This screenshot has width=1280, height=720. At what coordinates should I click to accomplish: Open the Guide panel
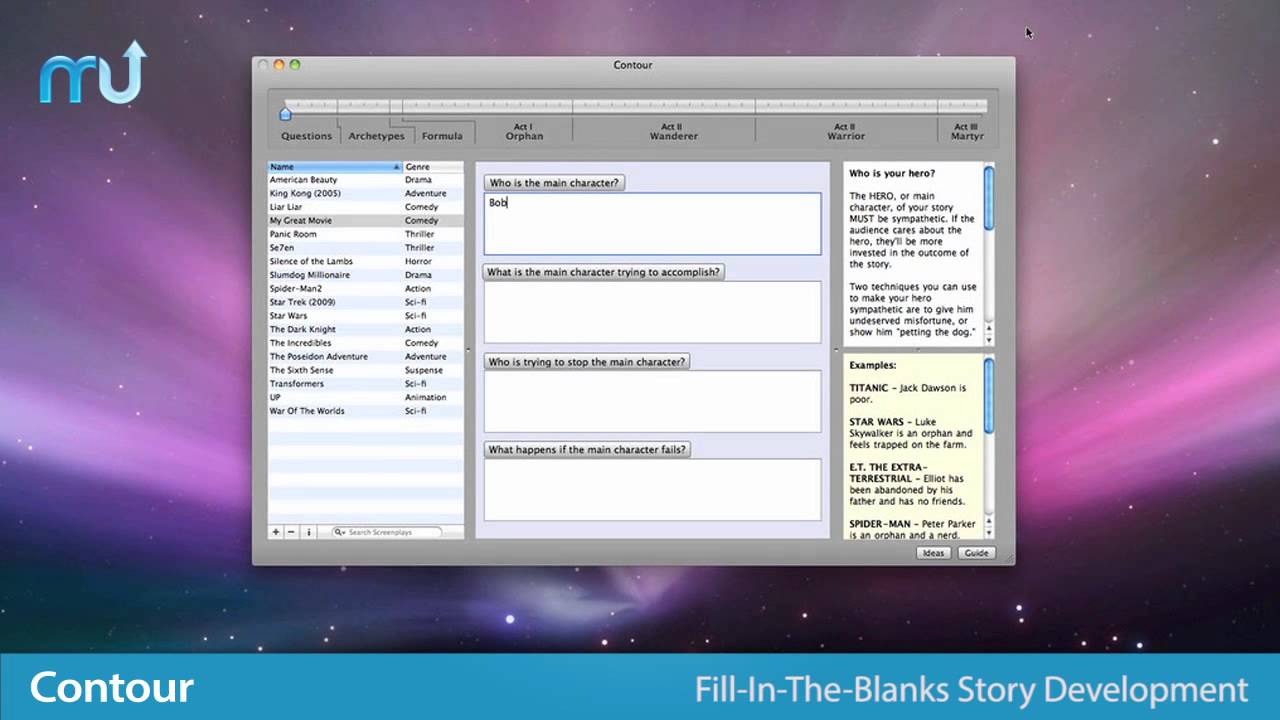pyautogui.click(x=976, y=553)
